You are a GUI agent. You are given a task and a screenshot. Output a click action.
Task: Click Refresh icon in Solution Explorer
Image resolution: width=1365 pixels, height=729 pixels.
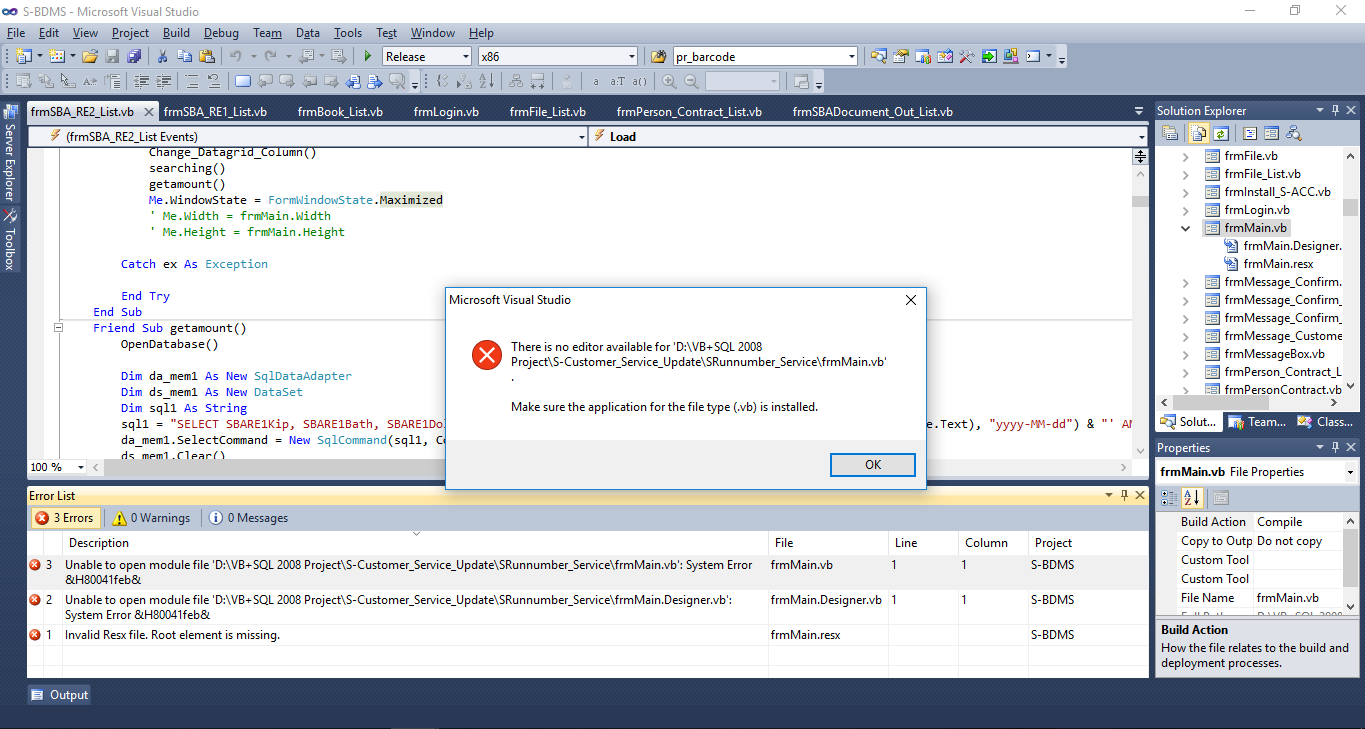pos(1221,133)
